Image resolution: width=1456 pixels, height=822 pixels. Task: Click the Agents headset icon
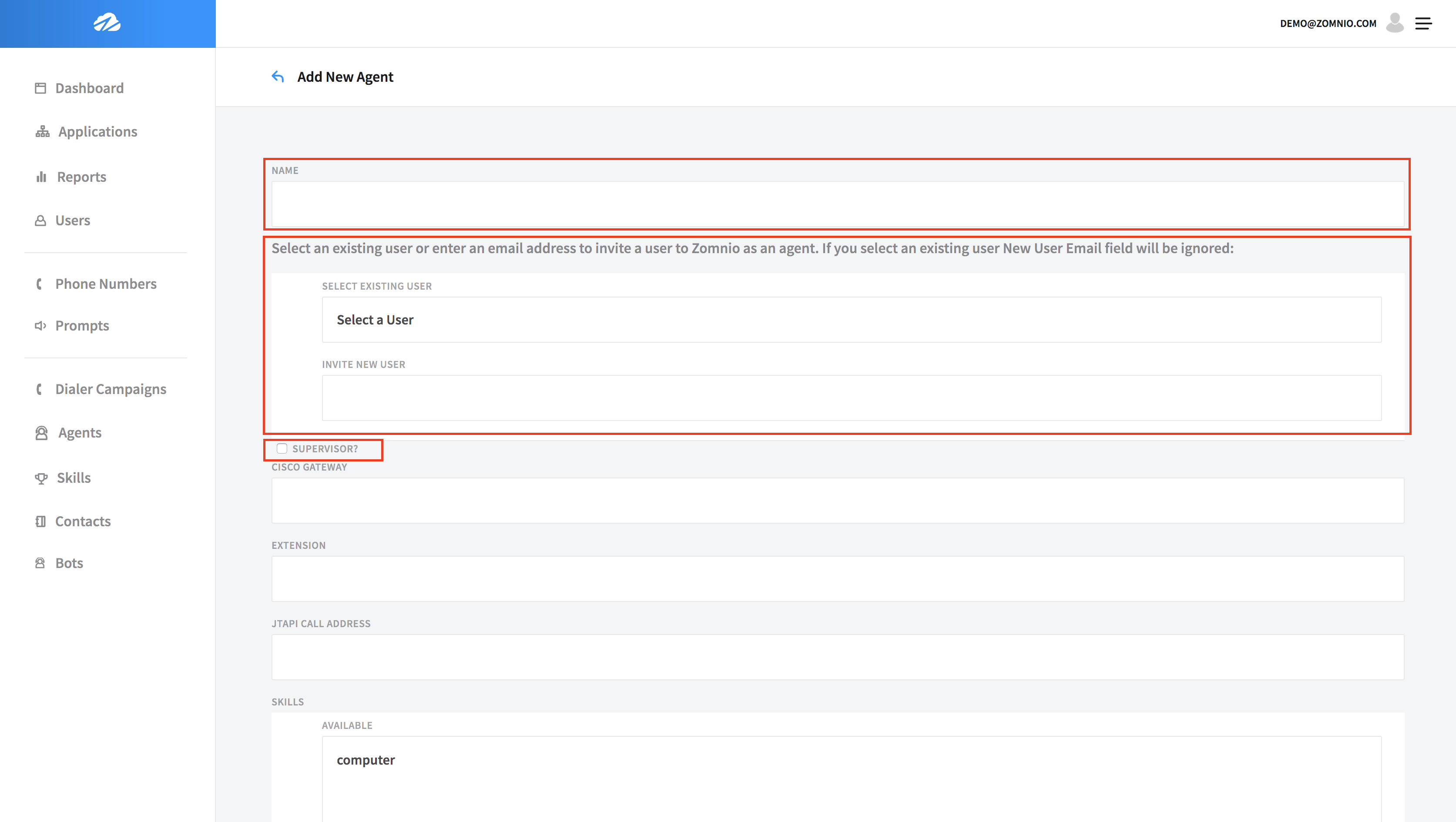pyautogui.click(x=42, y=433)
